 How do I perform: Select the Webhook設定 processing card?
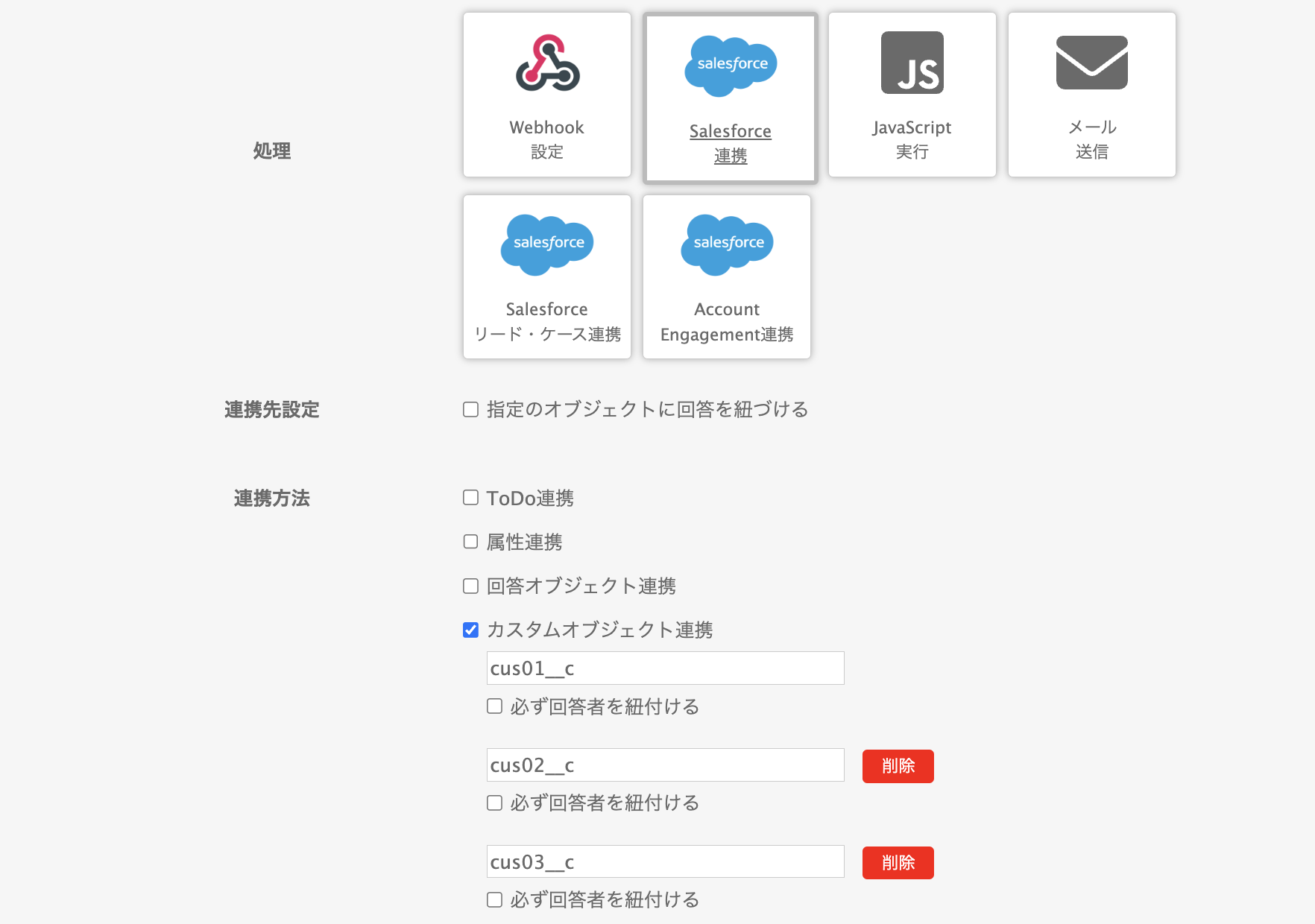pos(547,95)
